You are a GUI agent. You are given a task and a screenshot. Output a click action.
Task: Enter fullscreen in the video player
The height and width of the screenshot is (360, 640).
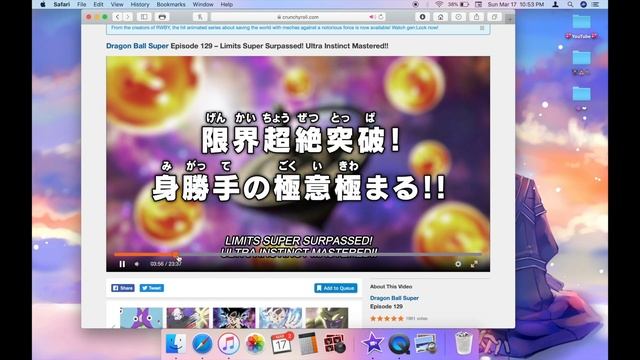(474, 264)
